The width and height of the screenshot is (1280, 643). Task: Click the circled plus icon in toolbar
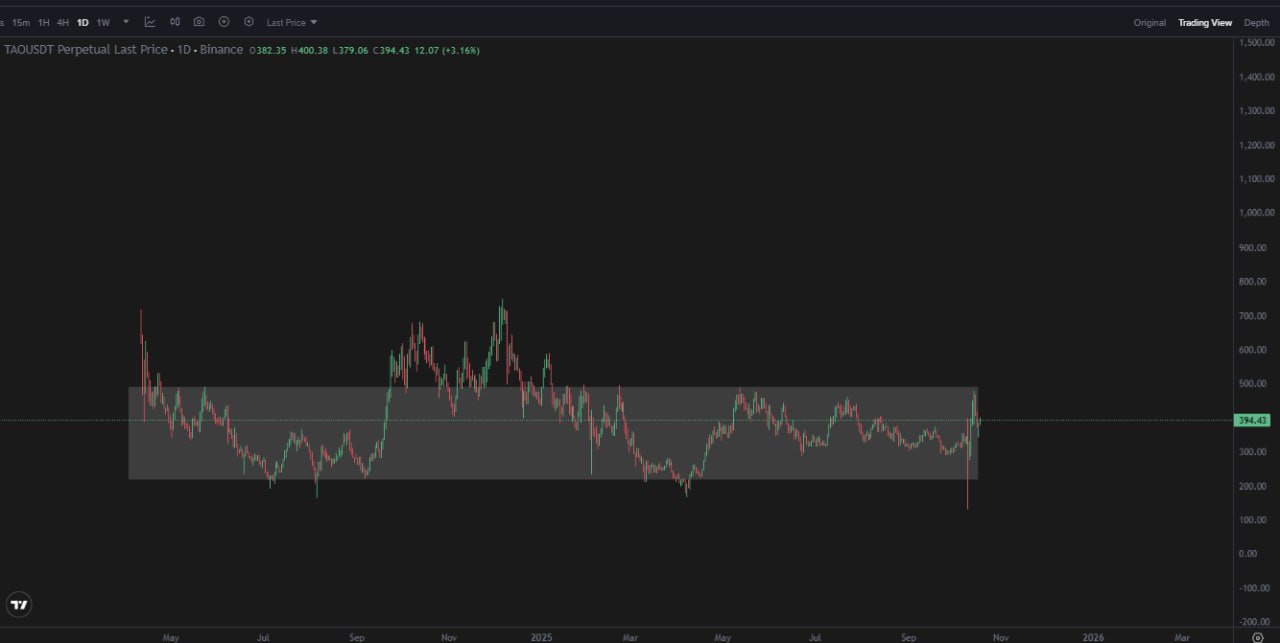point(224,22)
